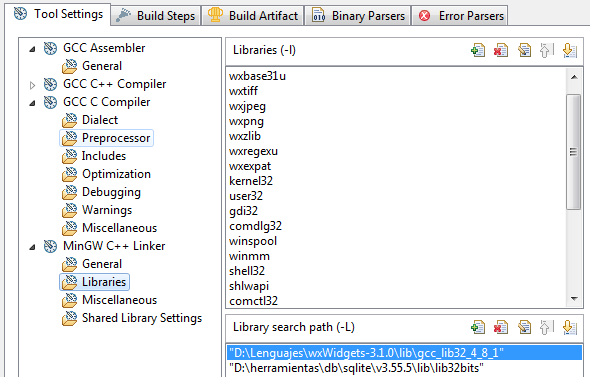Viewport: 590px width, 377px height.
Task: Expand the GCC C++ Compiler tree node
Action: 33,85
